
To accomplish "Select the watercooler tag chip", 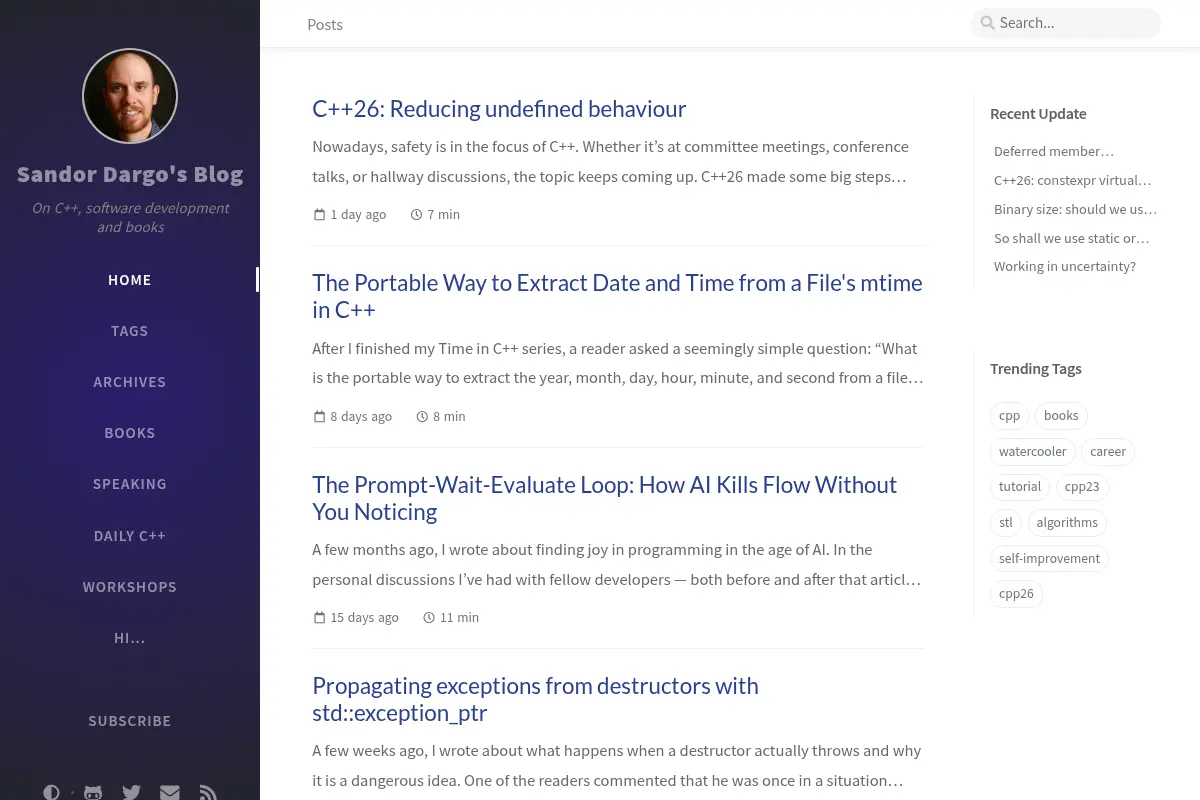I will [x=1032, y=452].
